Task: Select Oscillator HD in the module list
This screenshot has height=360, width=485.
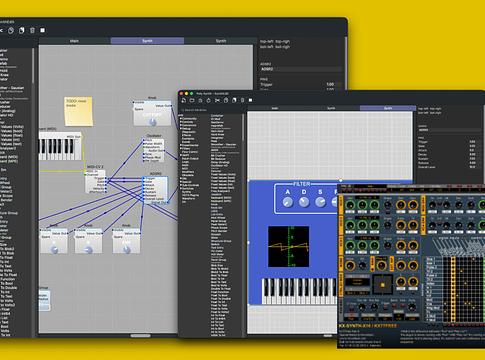Action: 220,165
